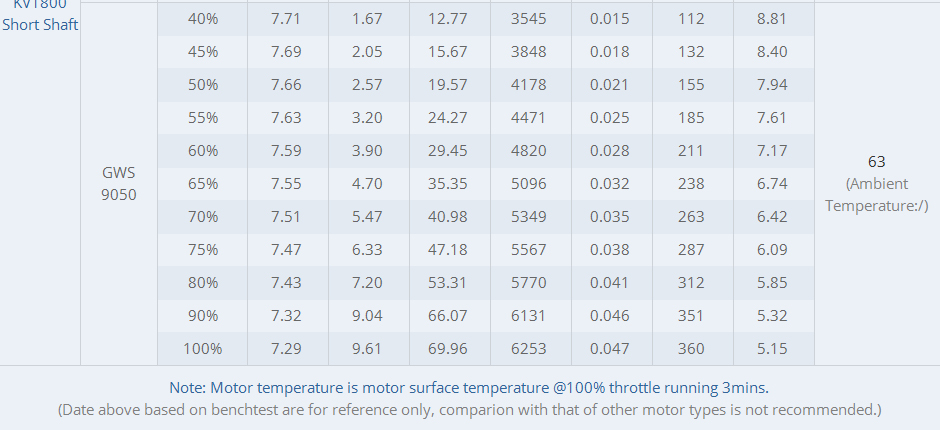Image resolution: width=940 pixels, height=430 pixels.
Task: Select the 5.15 efficiency value
Action: 772,348
